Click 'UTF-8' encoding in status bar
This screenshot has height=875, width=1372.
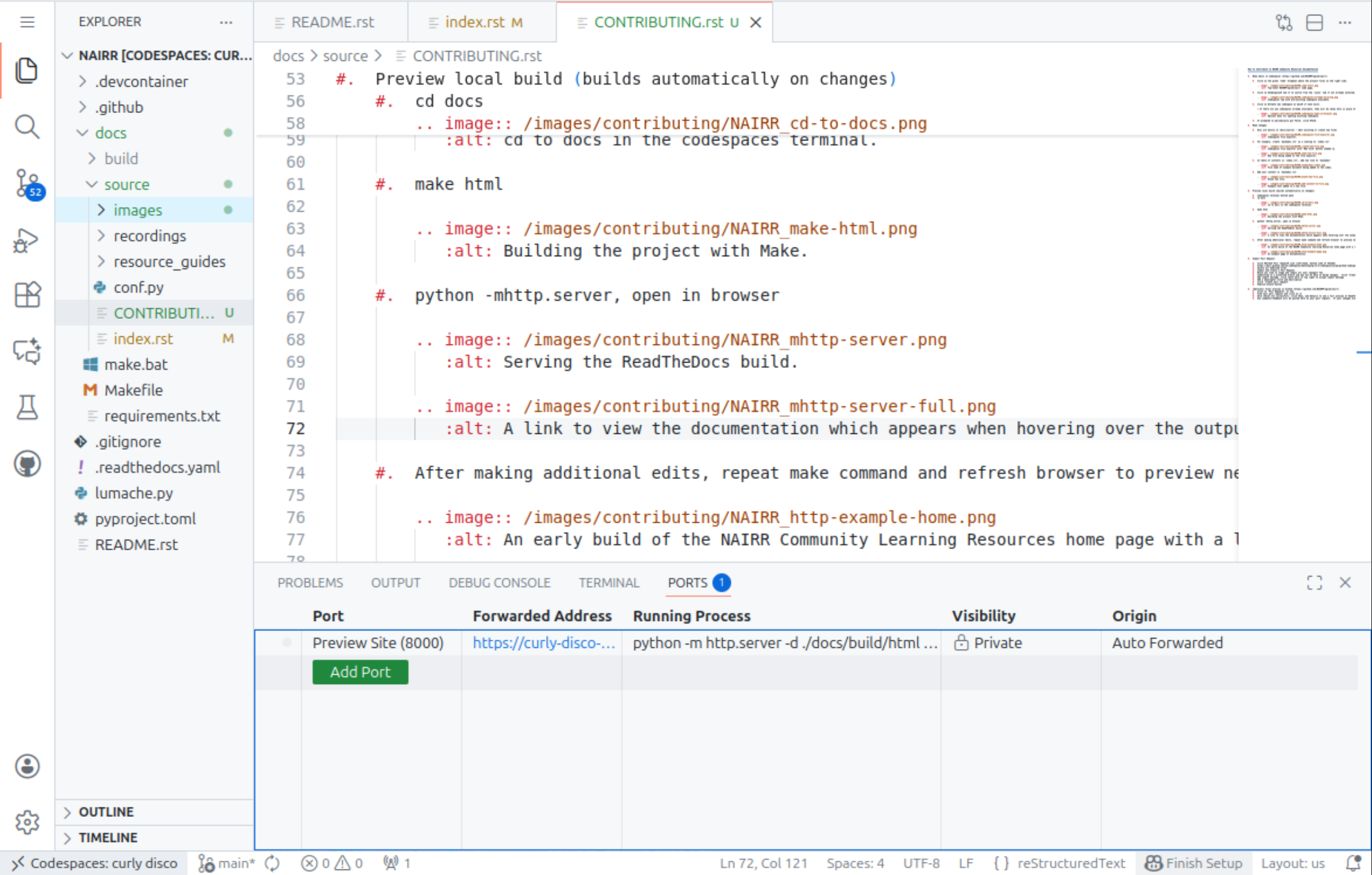click(x=921, y=863)
